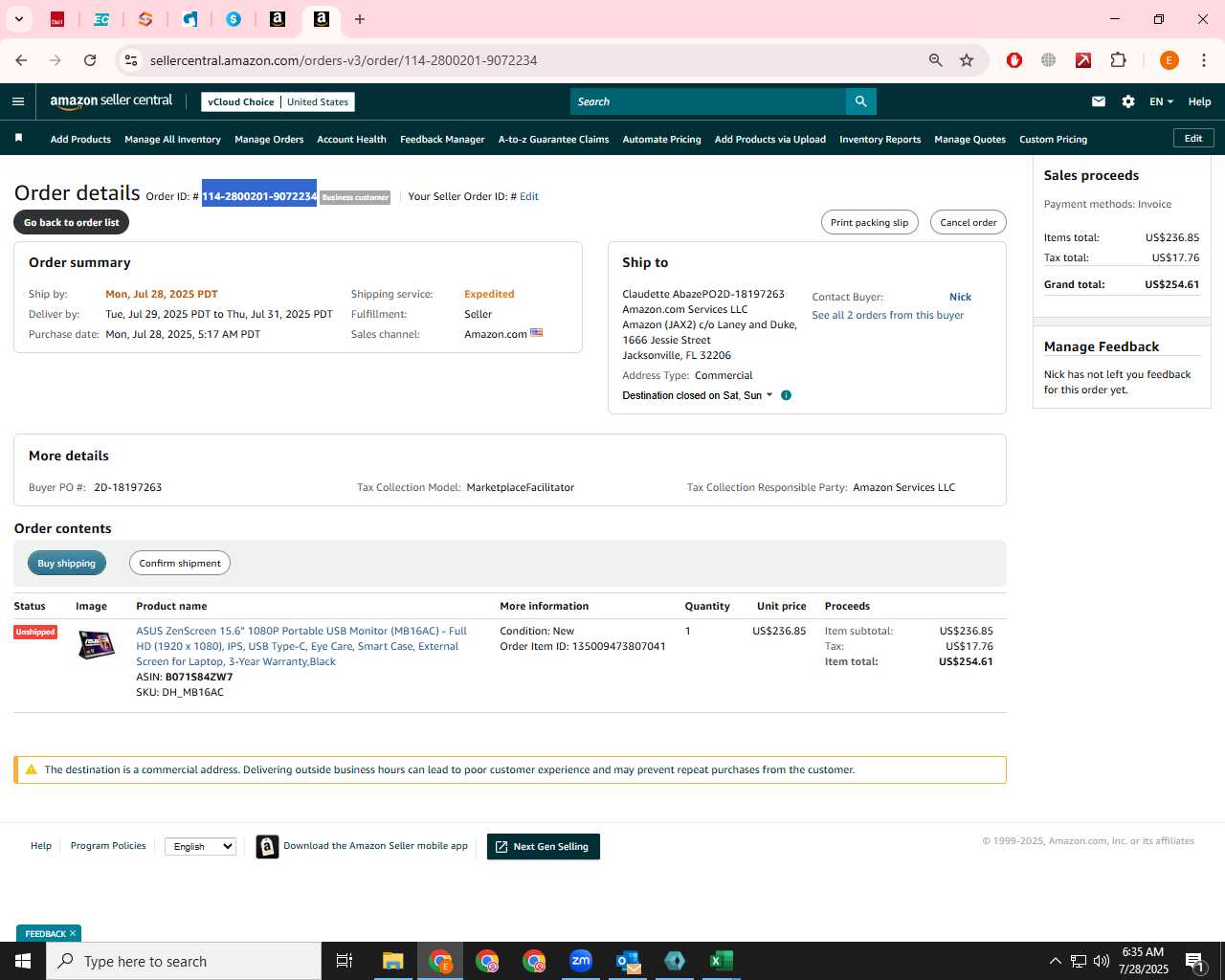Open vCloud Choice United States marketplace switcher

pos(278,101)
